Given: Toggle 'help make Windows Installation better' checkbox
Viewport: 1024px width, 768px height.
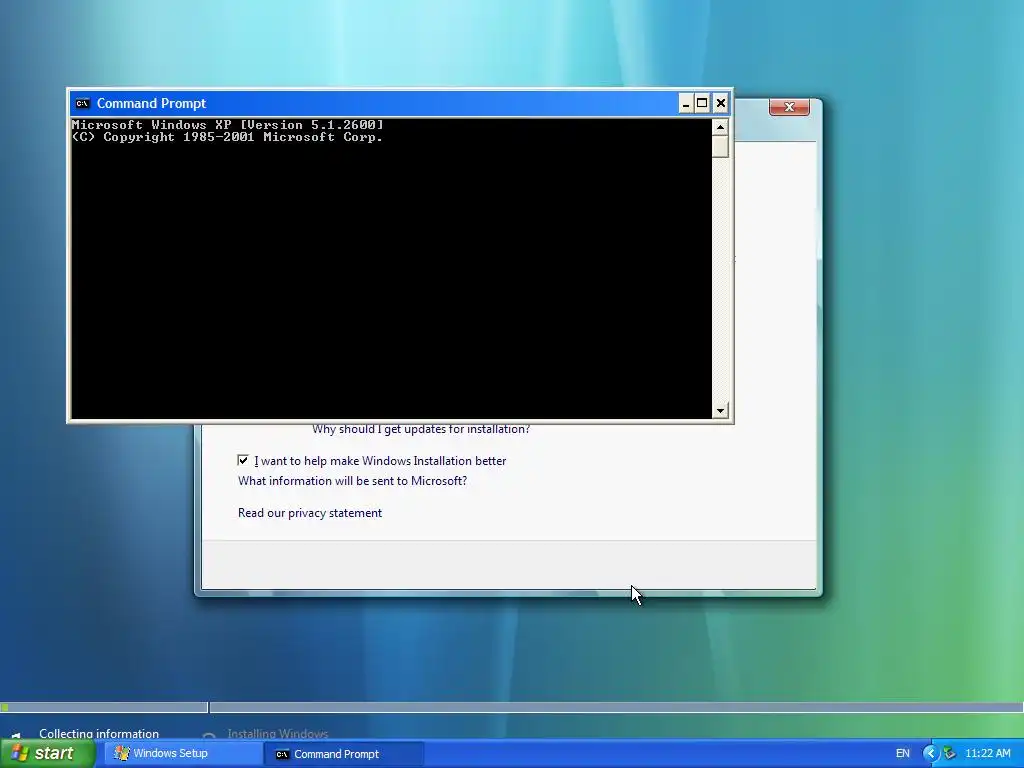Looking at the screenshot, I should (x=243, y=460).
